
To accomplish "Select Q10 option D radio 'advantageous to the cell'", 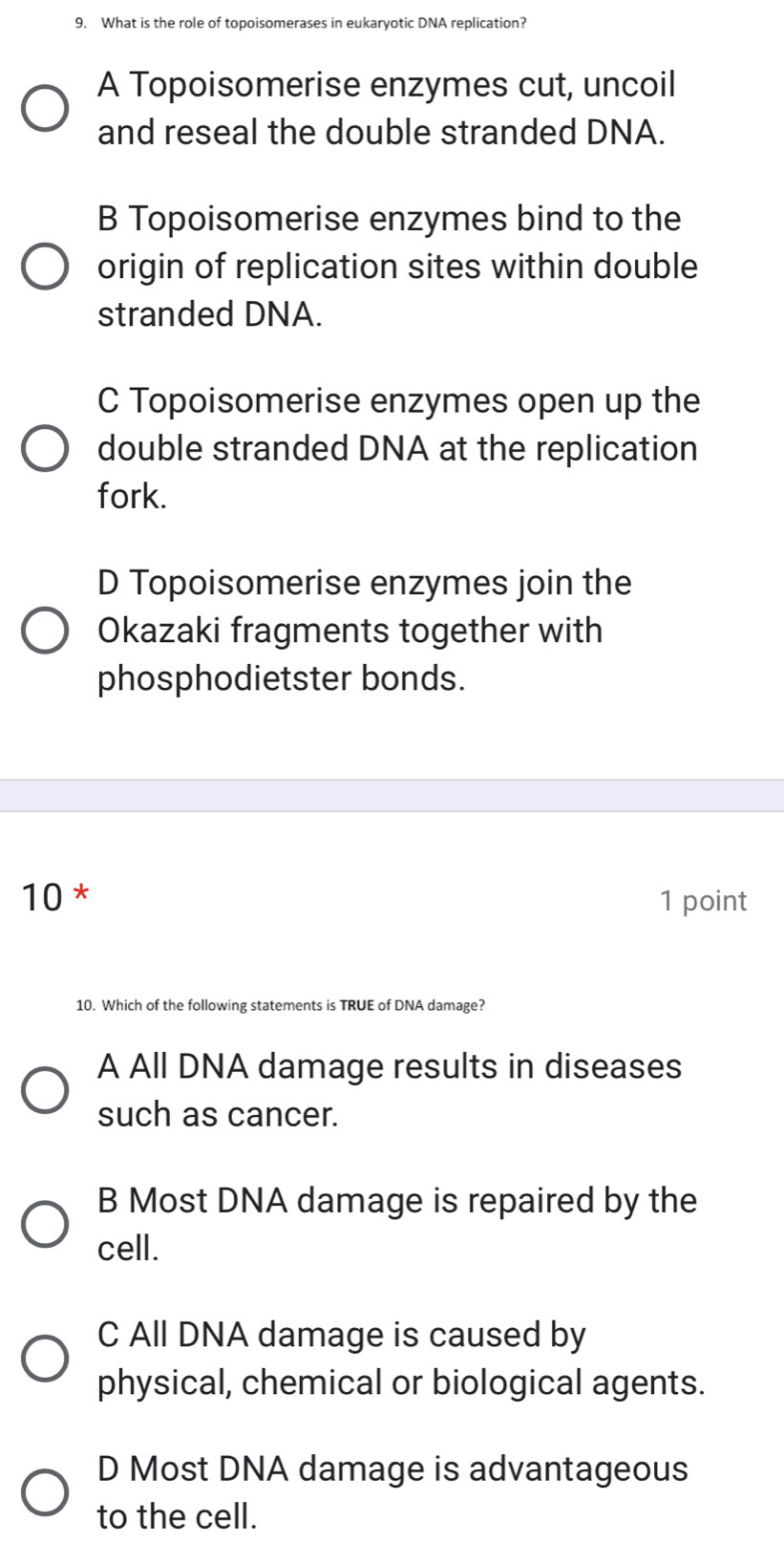I will coord(46,1493).
